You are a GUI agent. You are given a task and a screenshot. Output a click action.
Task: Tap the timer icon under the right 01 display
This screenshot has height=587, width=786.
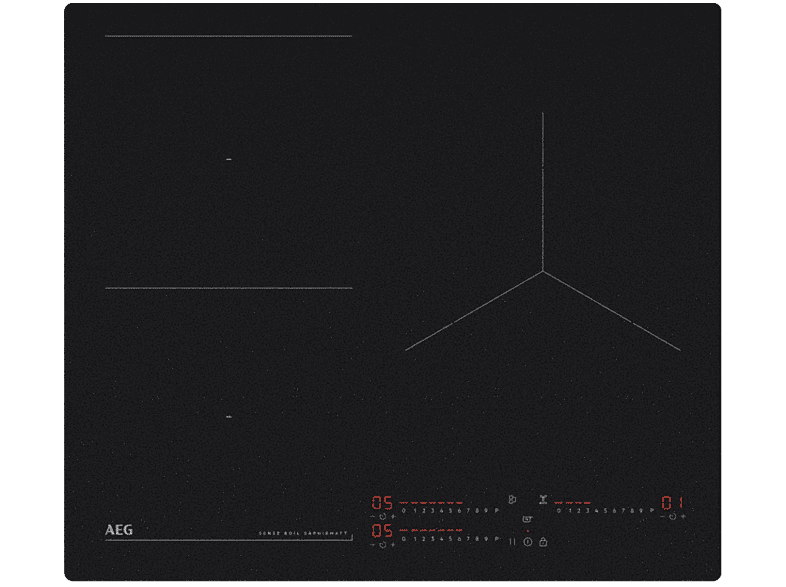pos(672,516)
